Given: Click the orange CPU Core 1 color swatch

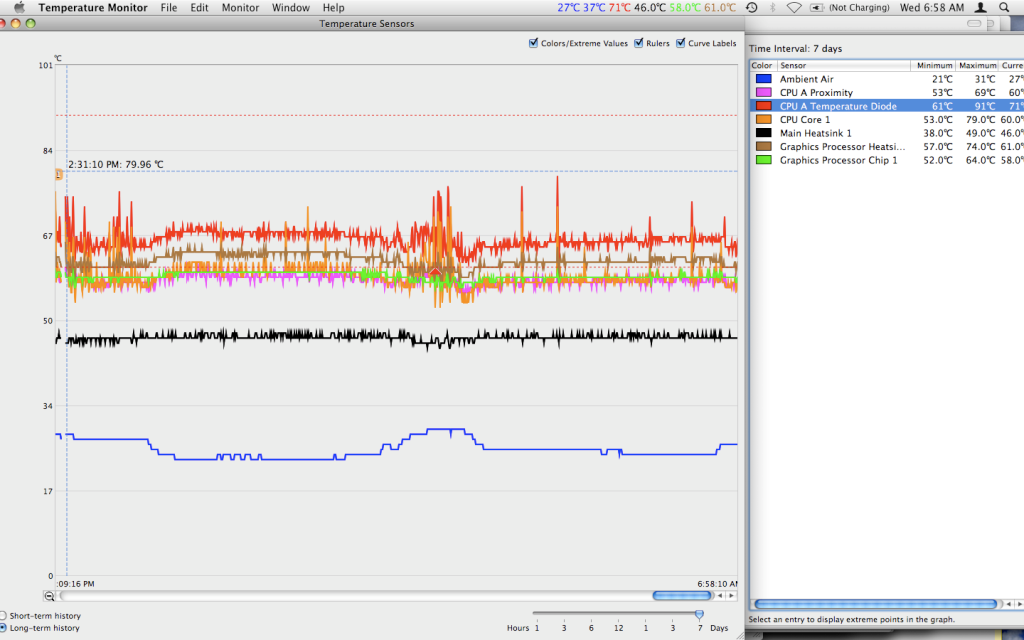Looking at the screenshot, I should [x=764, y=119].
